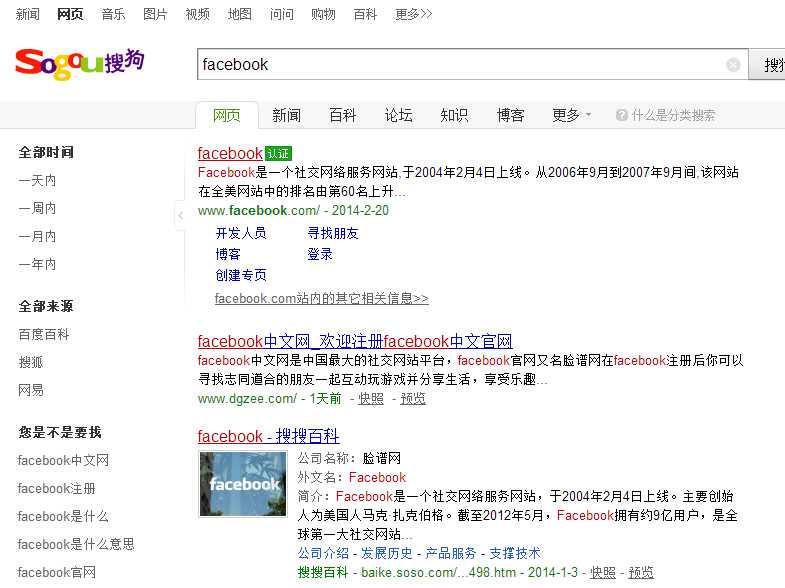Click the search button next to the input
Viewport: 785px width, 588px height.
(x=767, y=65)
